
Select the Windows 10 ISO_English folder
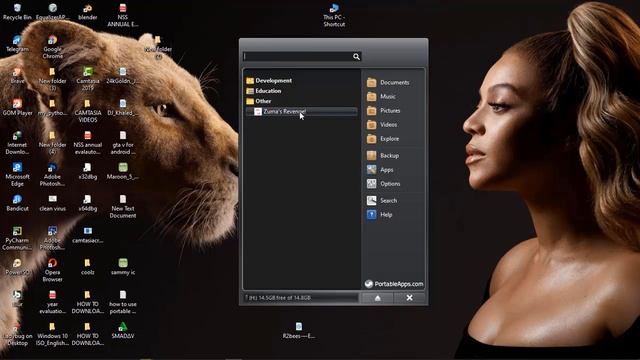52,333
